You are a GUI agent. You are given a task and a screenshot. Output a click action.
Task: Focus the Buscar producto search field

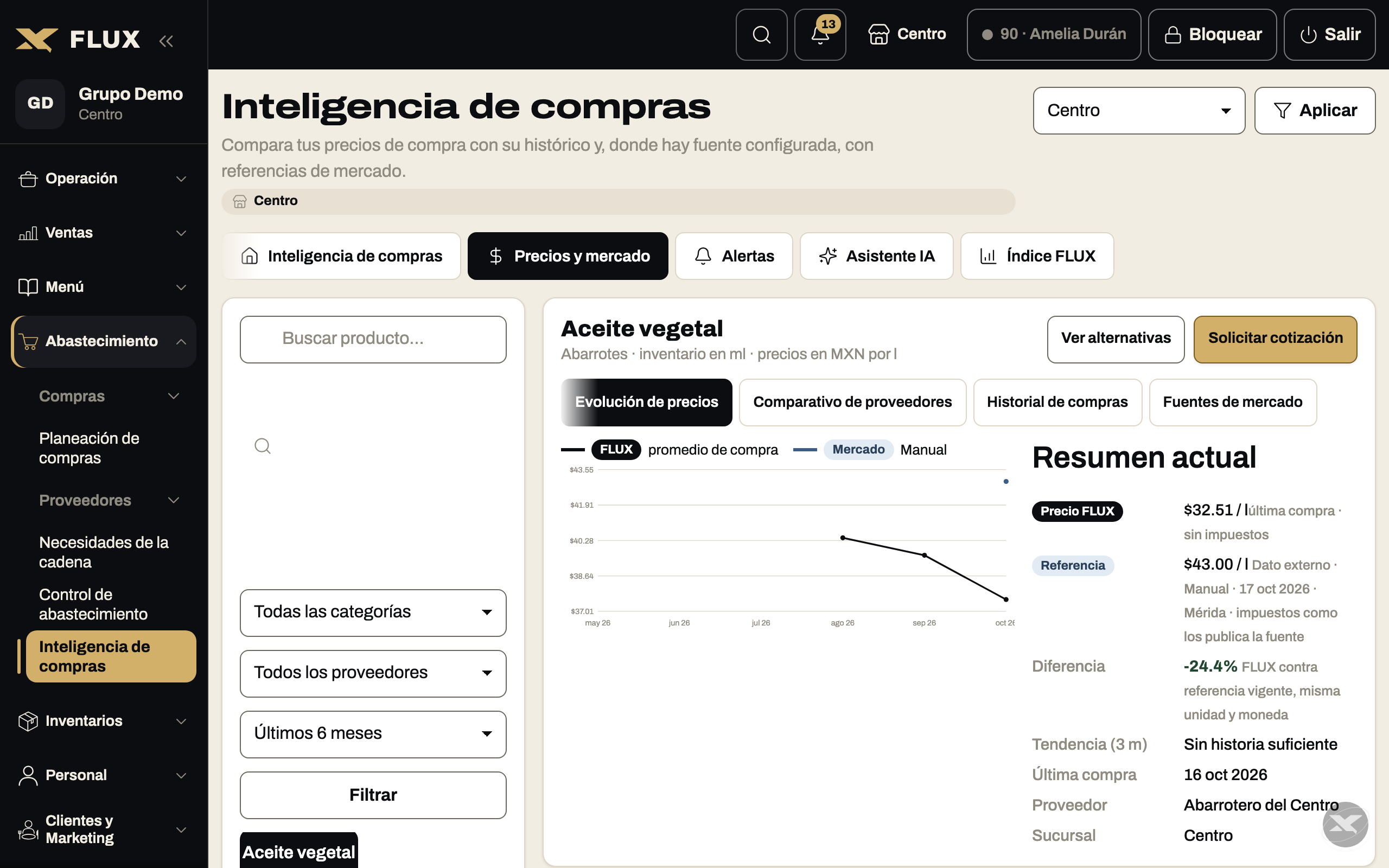(x=373, y=339)
